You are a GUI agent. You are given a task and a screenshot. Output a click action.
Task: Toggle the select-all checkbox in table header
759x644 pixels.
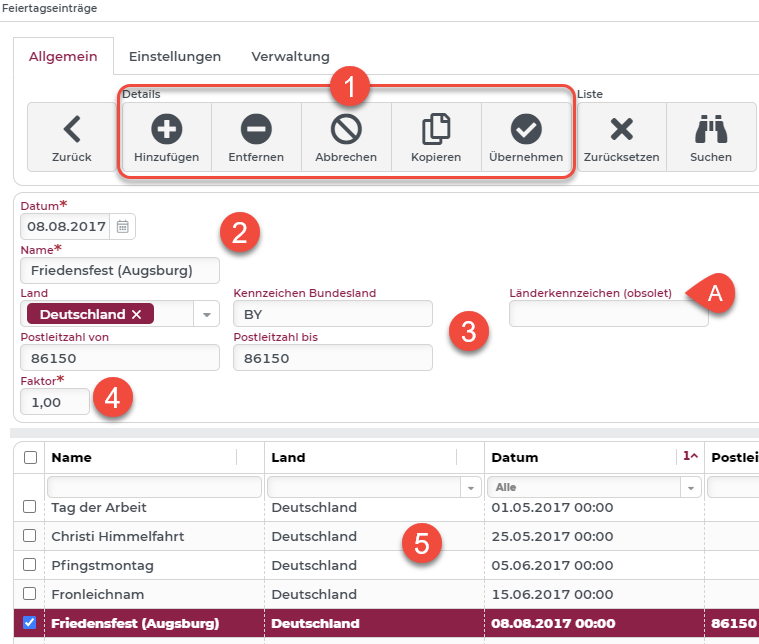(x=30, y=457)
